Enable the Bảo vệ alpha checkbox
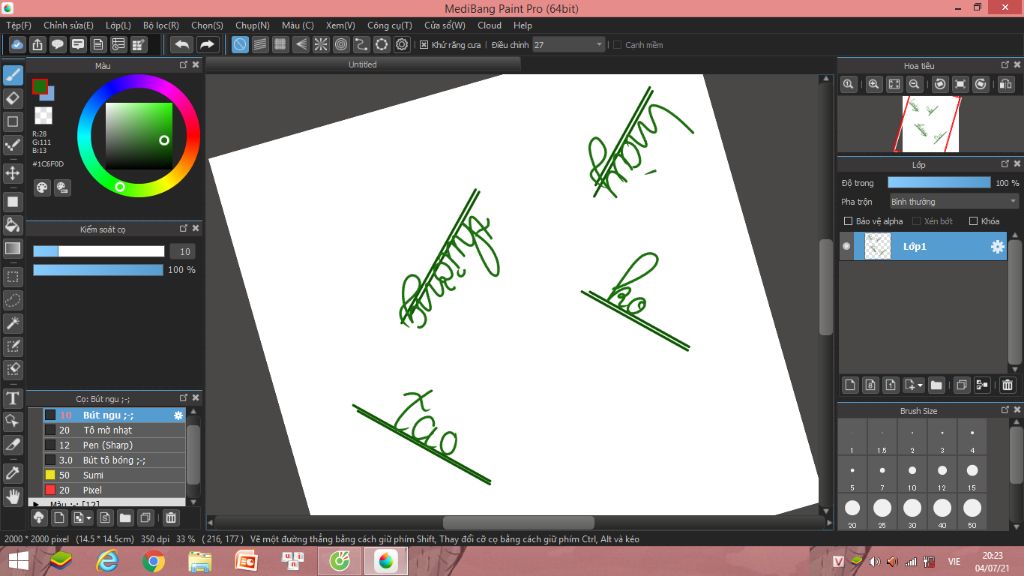The height and width of the screenshot is (576, 1024). [x=849, y=221]
